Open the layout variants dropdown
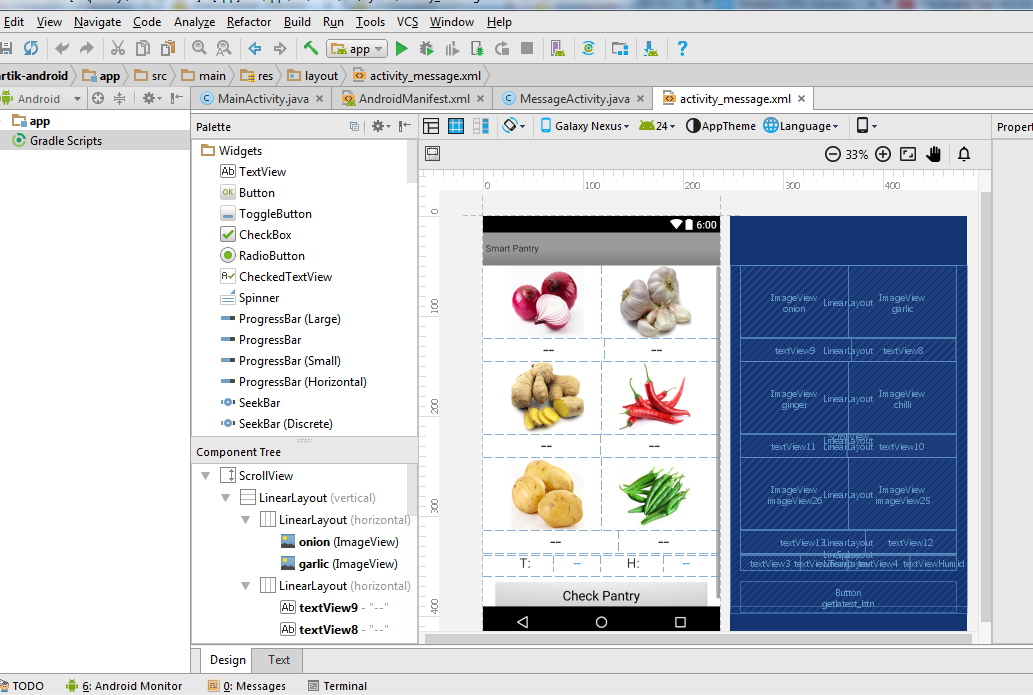The width and height of the screenshot is (1033, 695). 866,126
